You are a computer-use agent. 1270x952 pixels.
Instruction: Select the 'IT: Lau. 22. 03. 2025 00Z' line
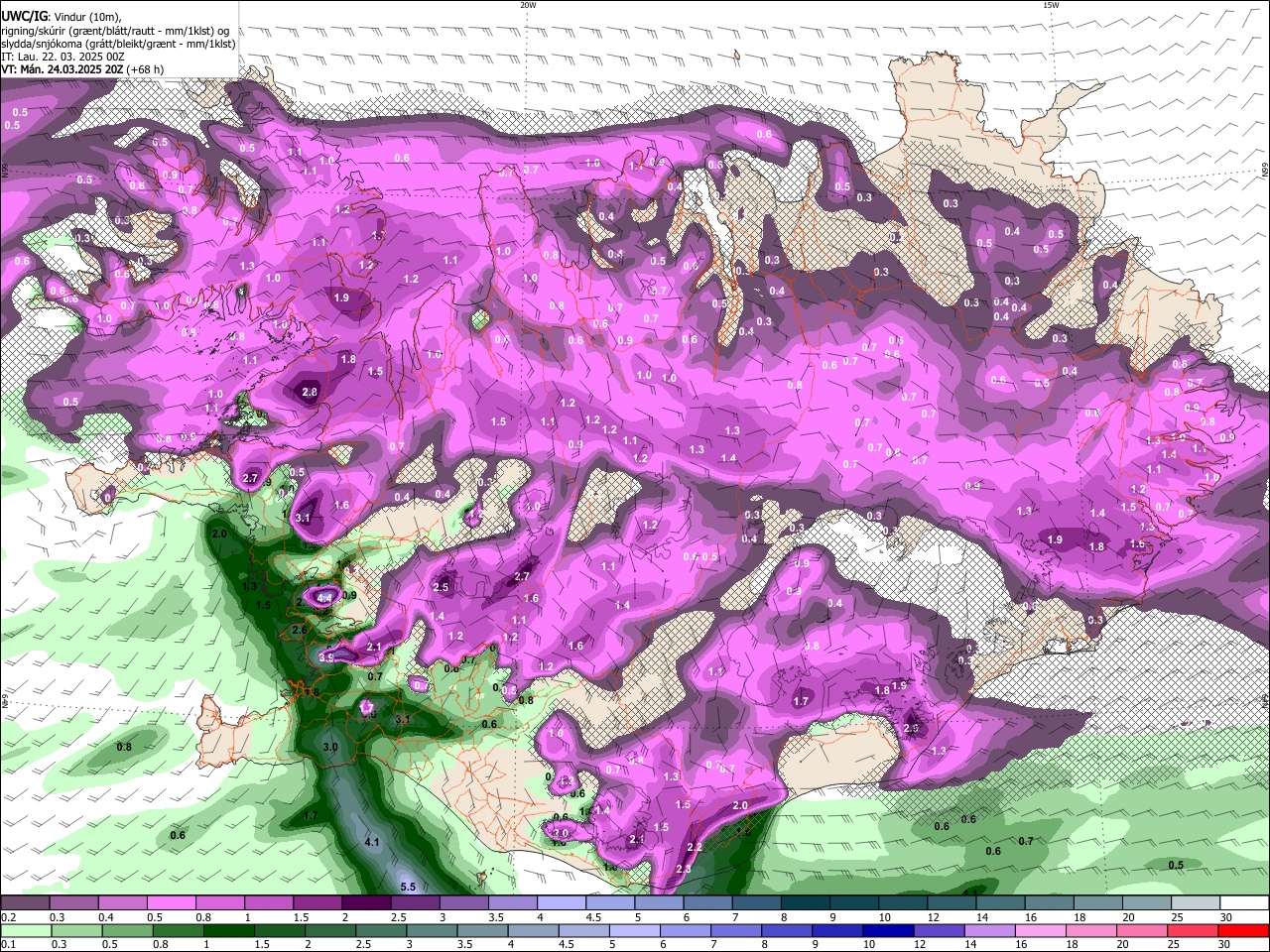[63, 57]
